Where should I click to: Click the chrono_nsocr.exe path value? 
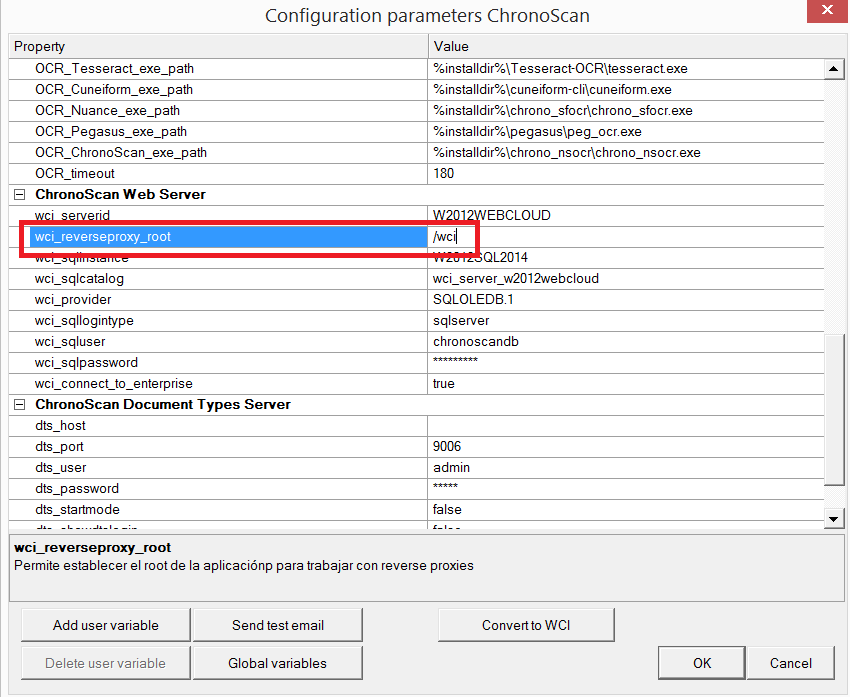(566, 153)
